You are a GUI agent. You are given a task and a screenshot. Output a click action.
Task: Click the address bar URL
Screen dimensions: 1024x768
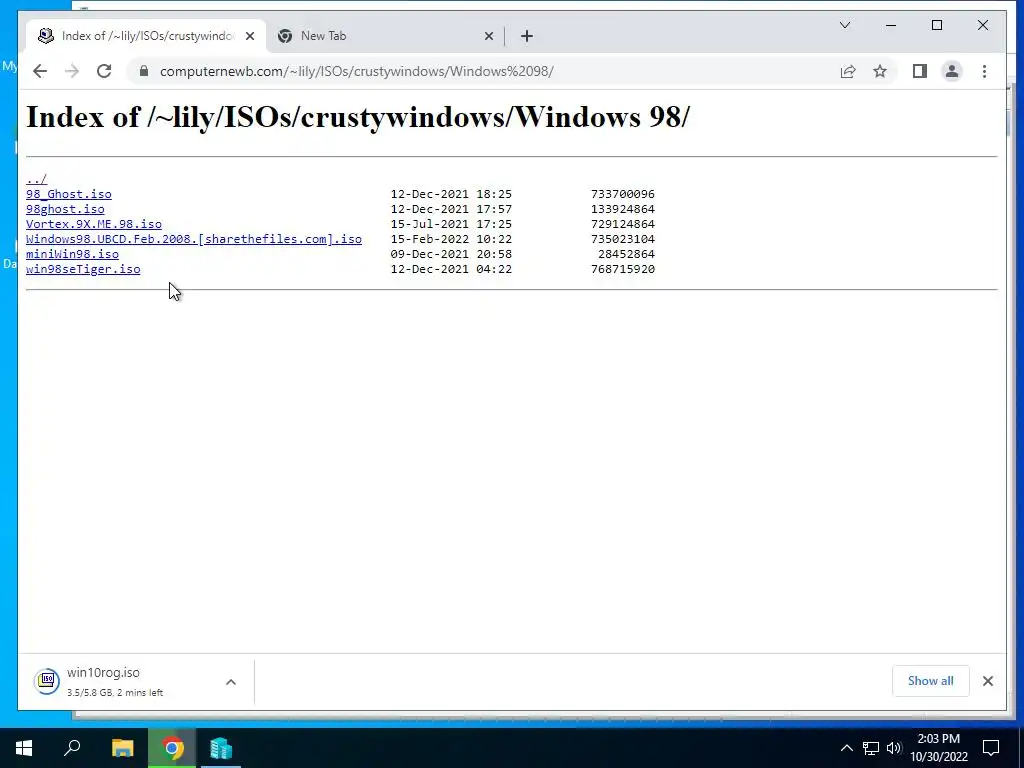pos(357,71)
